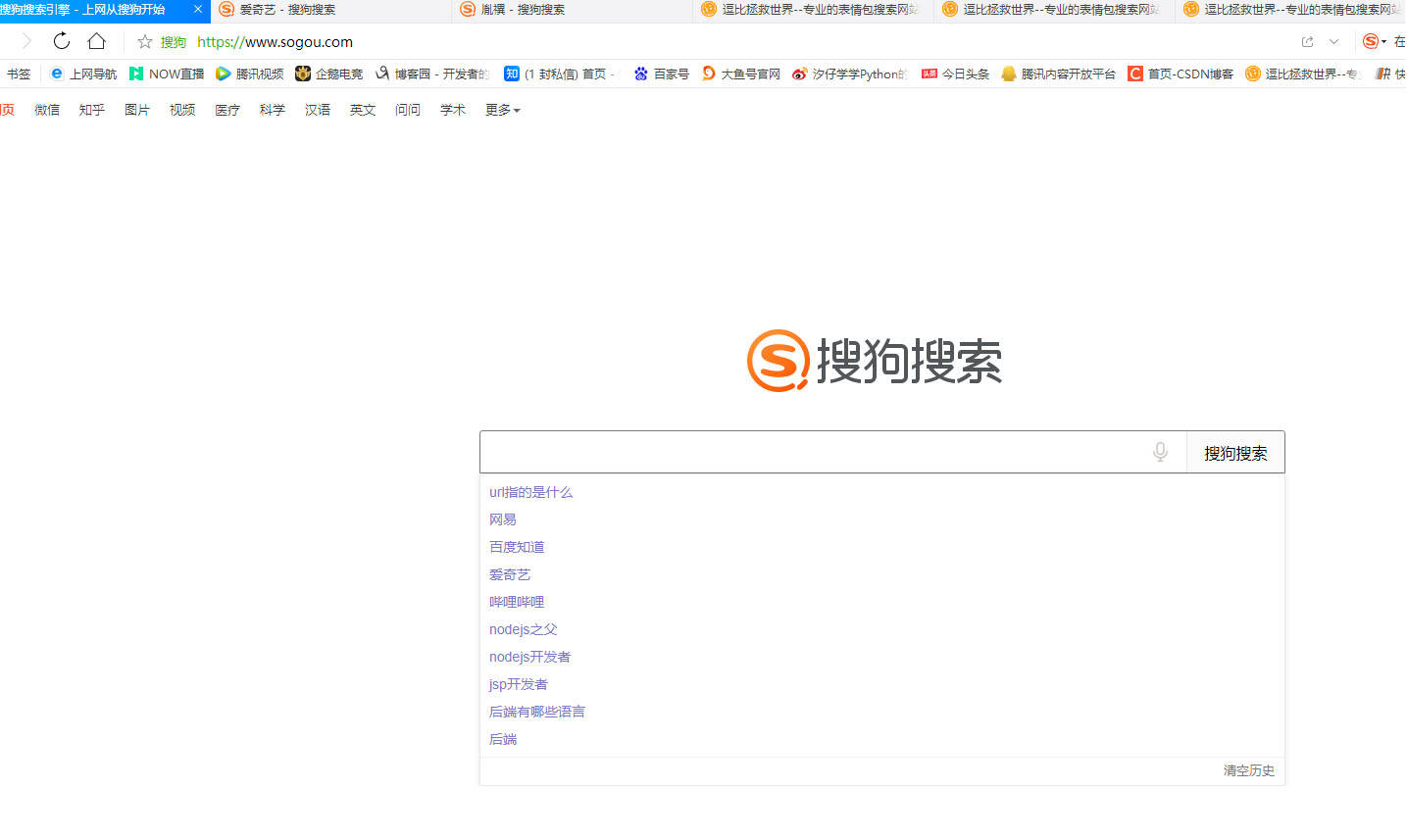Open the 上网导航 bookmark
Viewport: 1407px width, 840px height.
click(x=83, y=74)
